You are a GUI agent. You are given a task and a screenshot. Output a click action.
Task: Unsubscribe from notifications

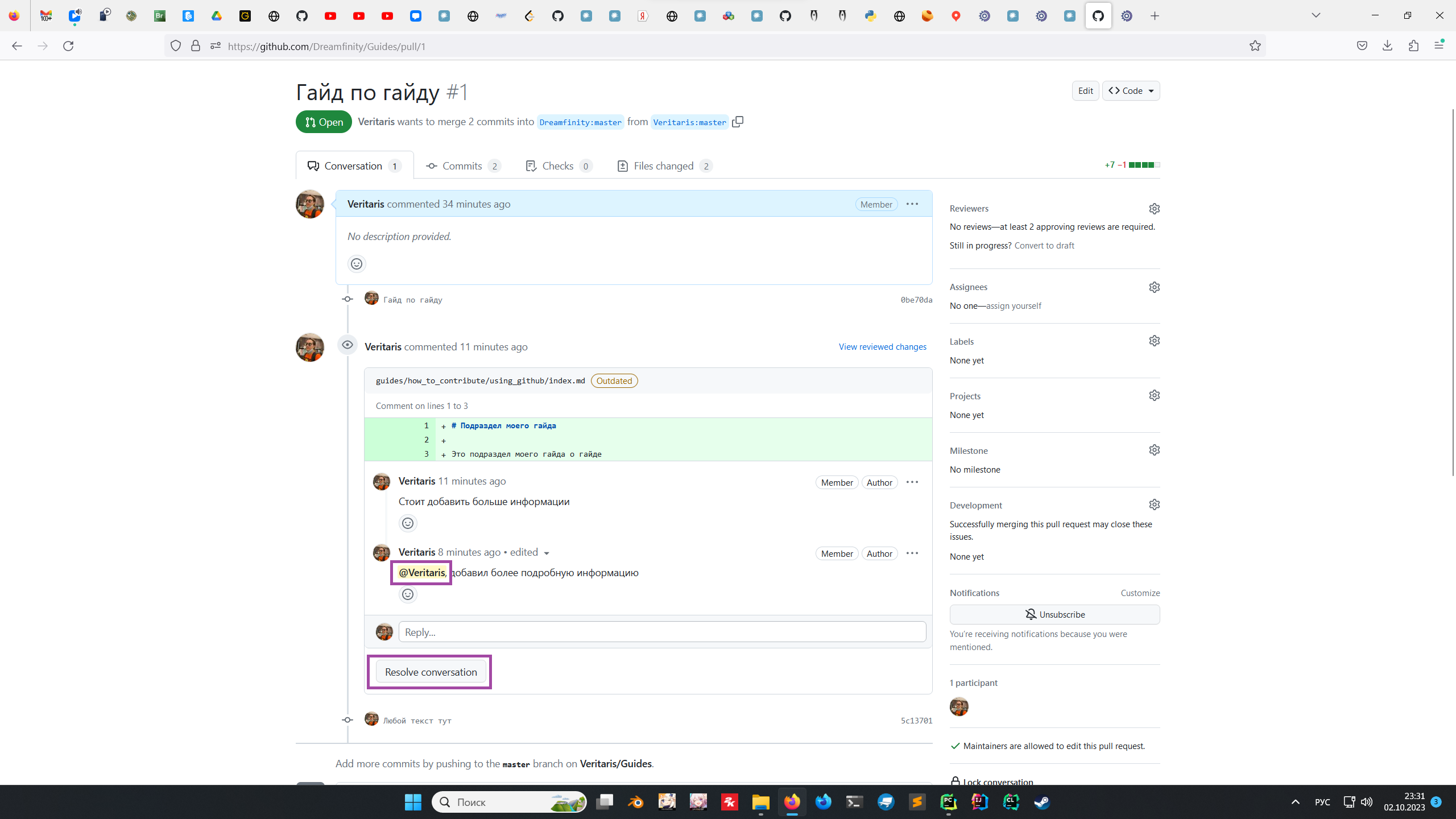click(x=1054, y=614)
